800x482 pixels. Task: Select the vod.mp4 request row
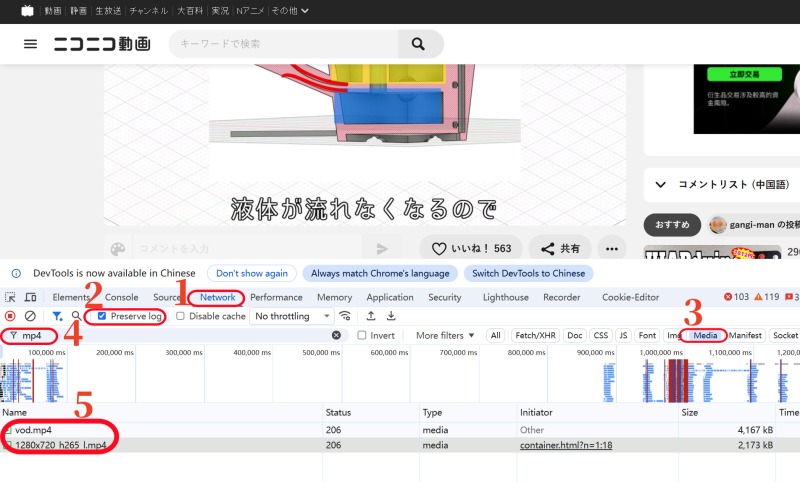(x=400, y=430)
